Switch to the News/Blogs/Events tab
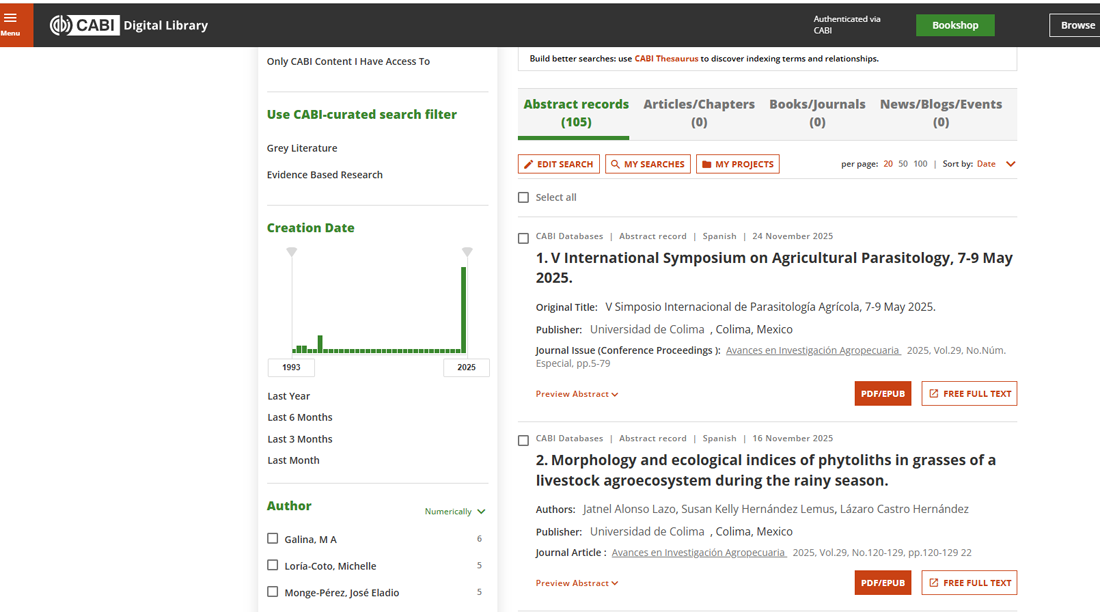Screen dimensions: 1100x612 940,113
